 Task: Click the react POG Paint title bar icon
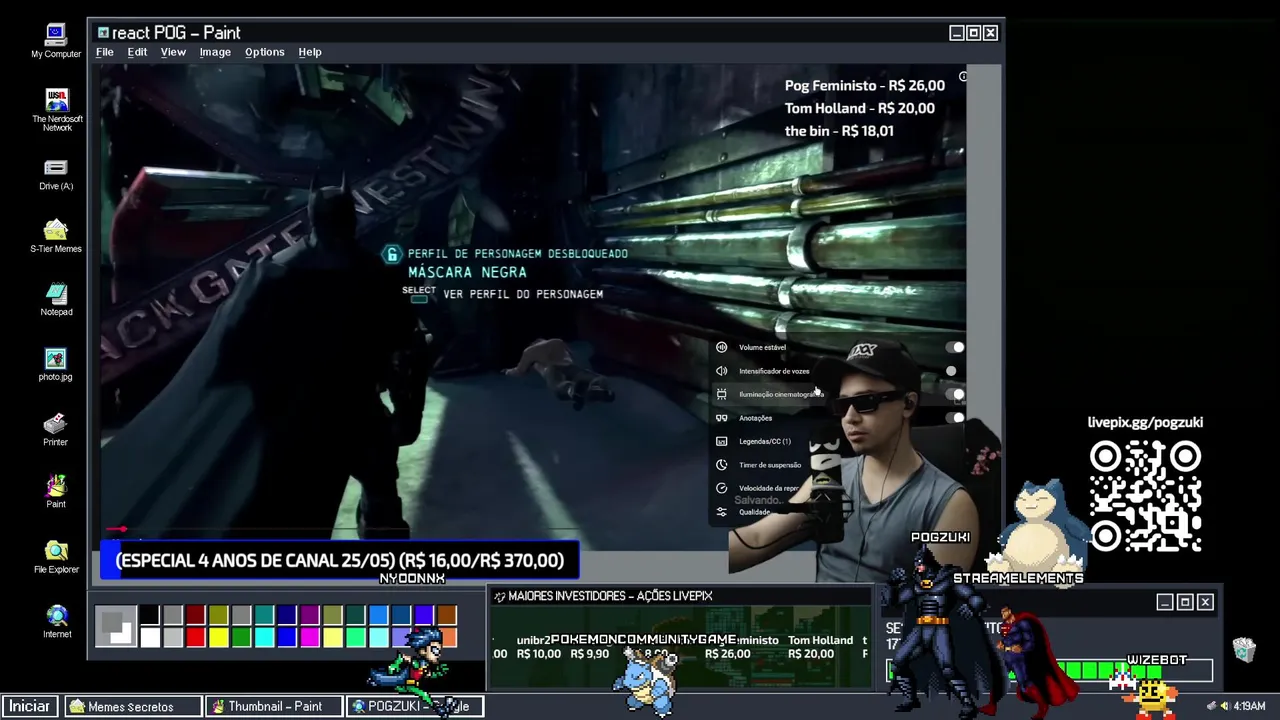point(103,33)
